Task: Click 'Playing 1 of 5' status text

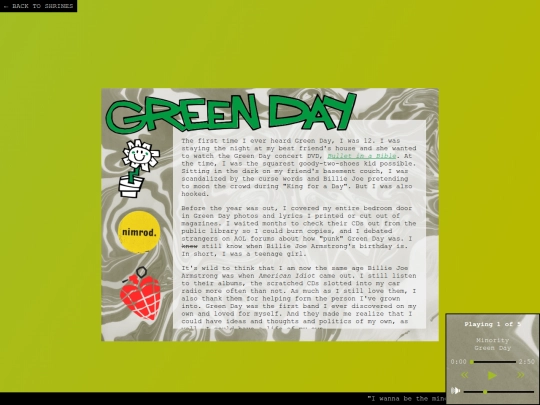Action: [492, 324]
